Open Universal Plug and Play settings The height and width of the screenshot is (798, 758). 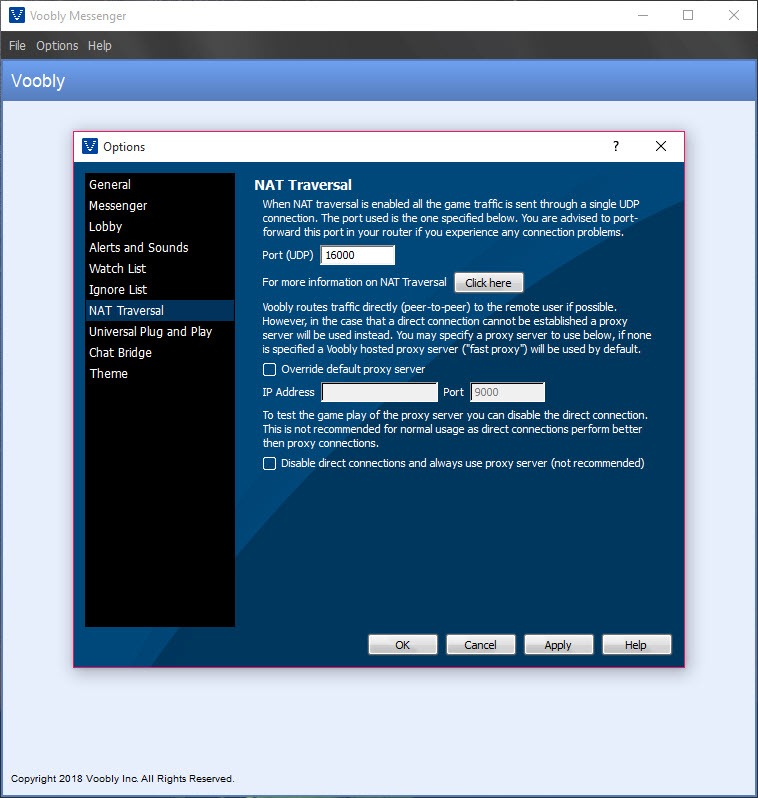pyautogui.click(x=160, y=331)
